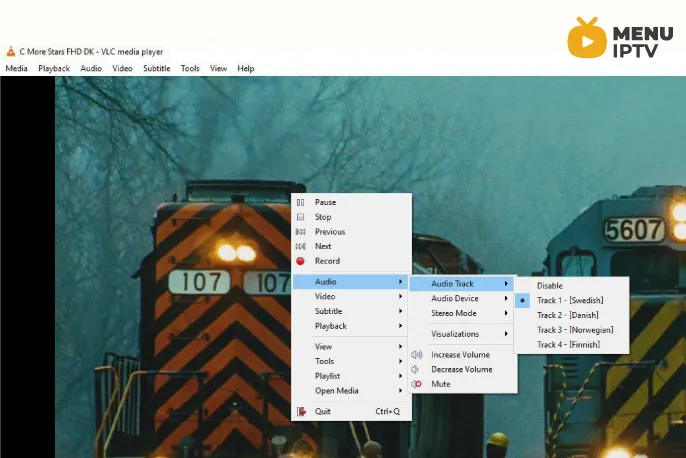The image size is (686, 458).
Task: Open the View menu in menu bar
Action: point(218,68)
